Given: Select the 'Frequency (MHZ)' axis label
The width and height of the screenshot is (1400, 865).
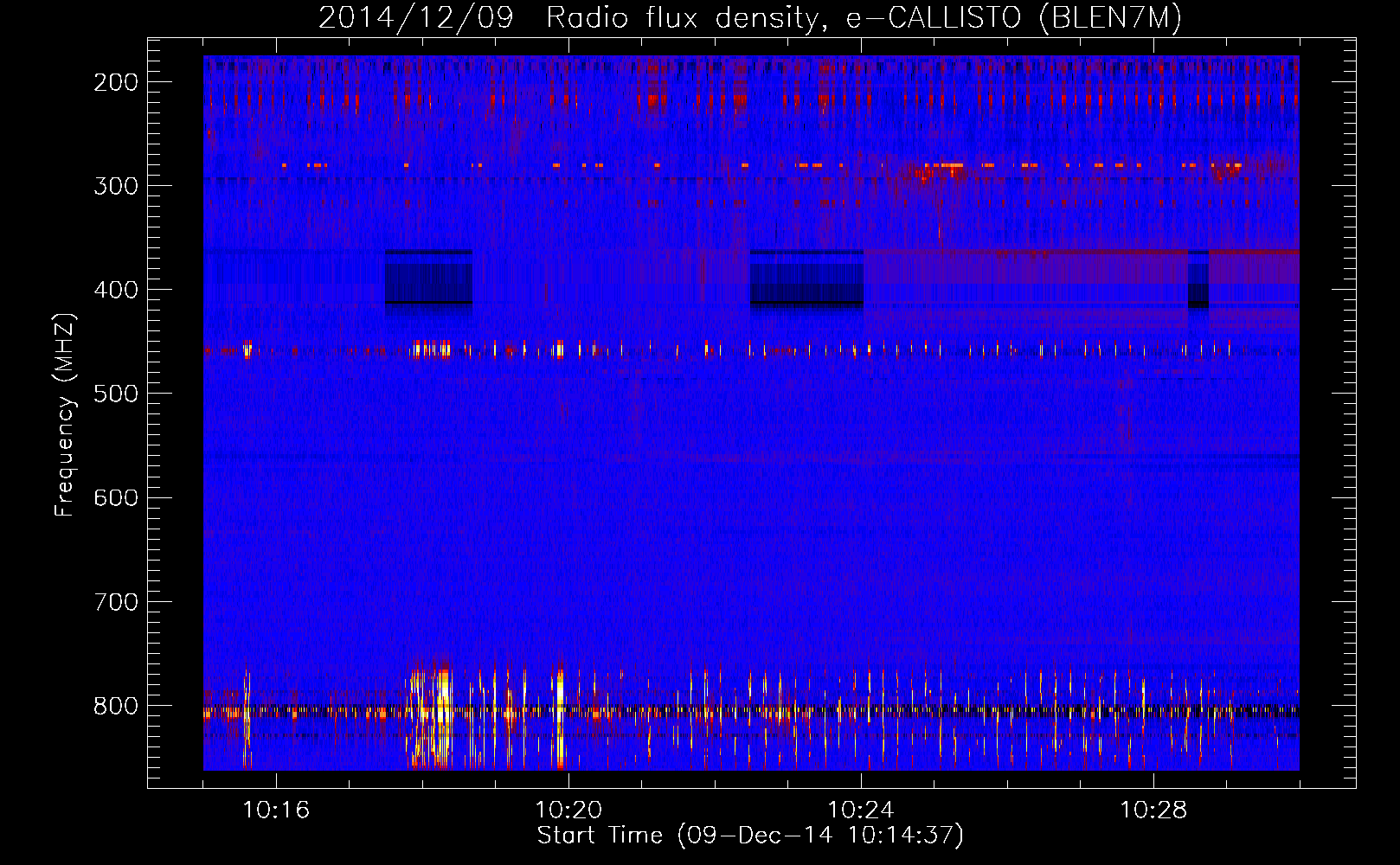Looking at the screenshot, I should [x=66, y=414].
